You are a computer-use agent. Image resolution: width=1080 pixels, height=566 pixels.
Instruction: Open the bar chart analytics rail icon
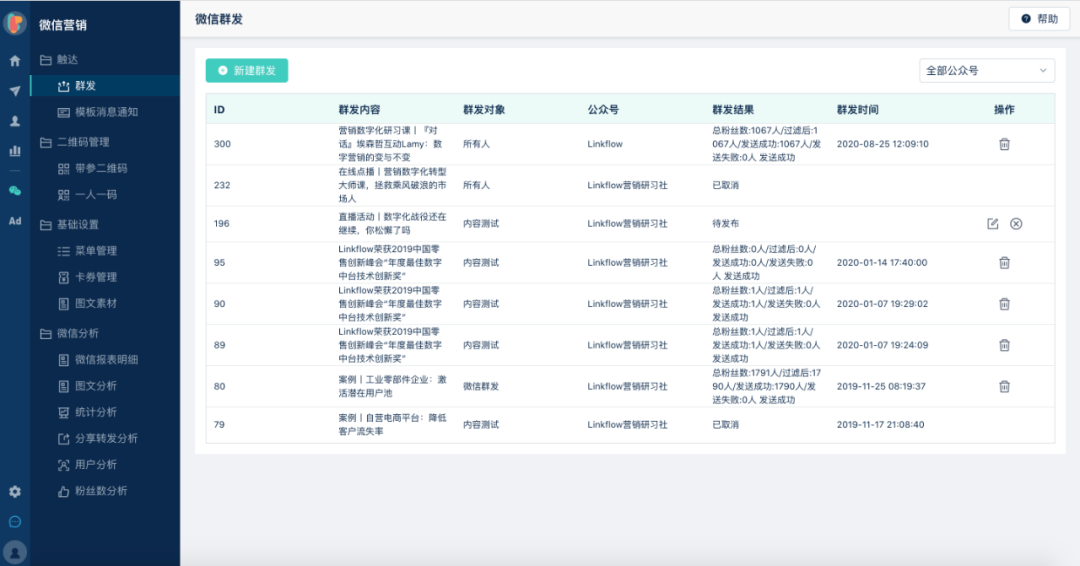14,151
